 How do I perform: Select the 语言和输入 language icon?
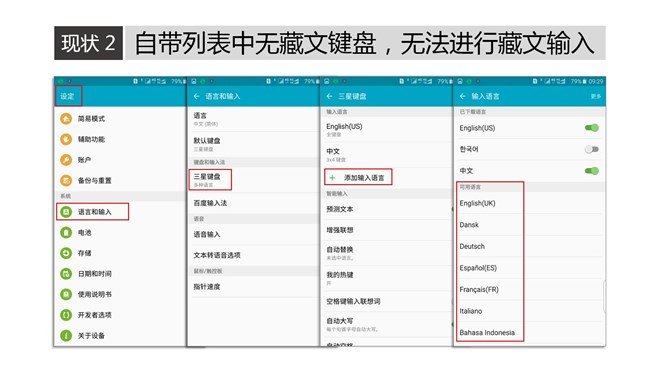[x=66, y=212]
